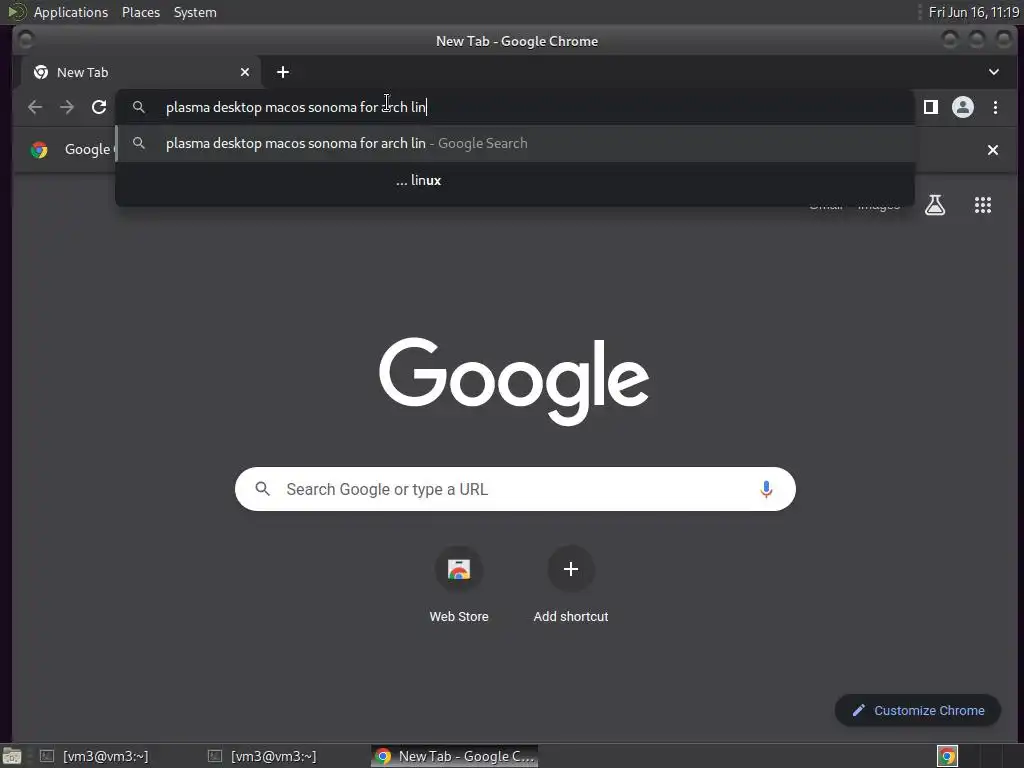This screenshot has height=768, width=1024.
Task: Click the Chrome logo in the infobar
Action: (39, 150)
